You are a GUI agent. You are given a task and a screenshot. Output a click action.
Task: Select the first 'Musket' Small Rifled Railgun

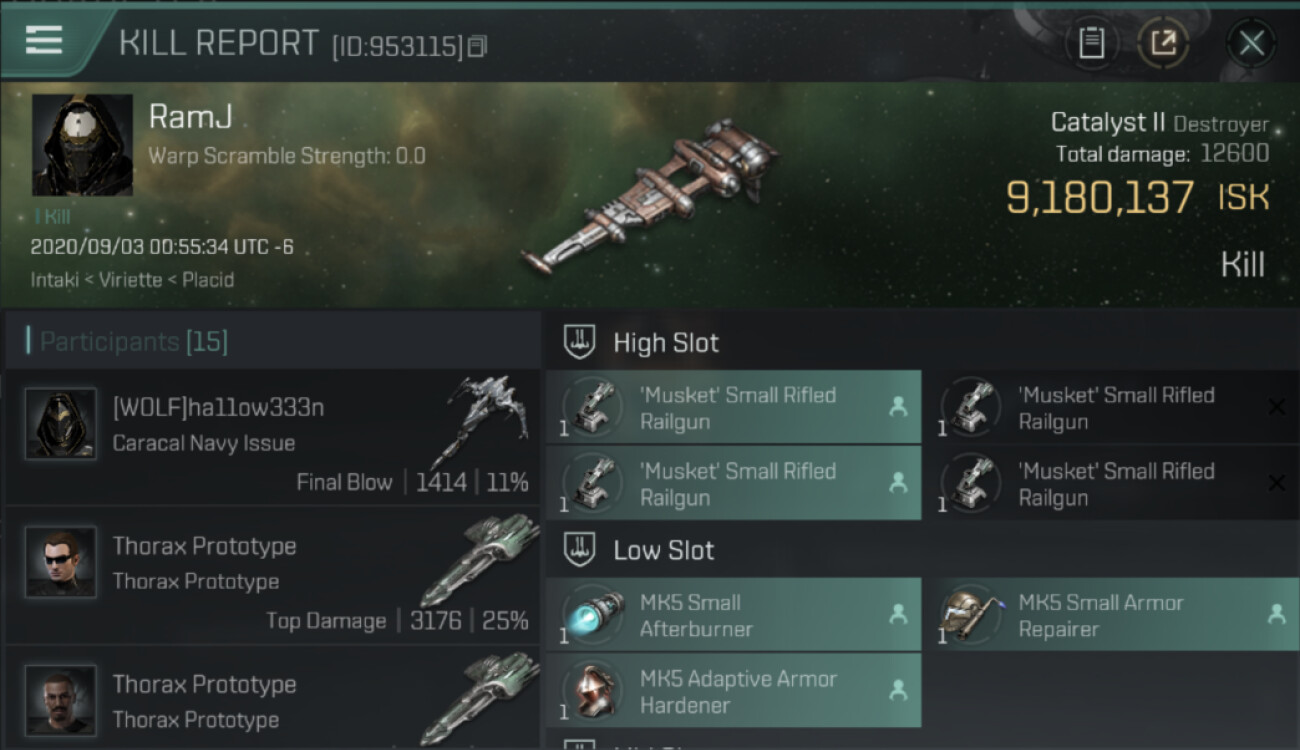coord(733,408)
